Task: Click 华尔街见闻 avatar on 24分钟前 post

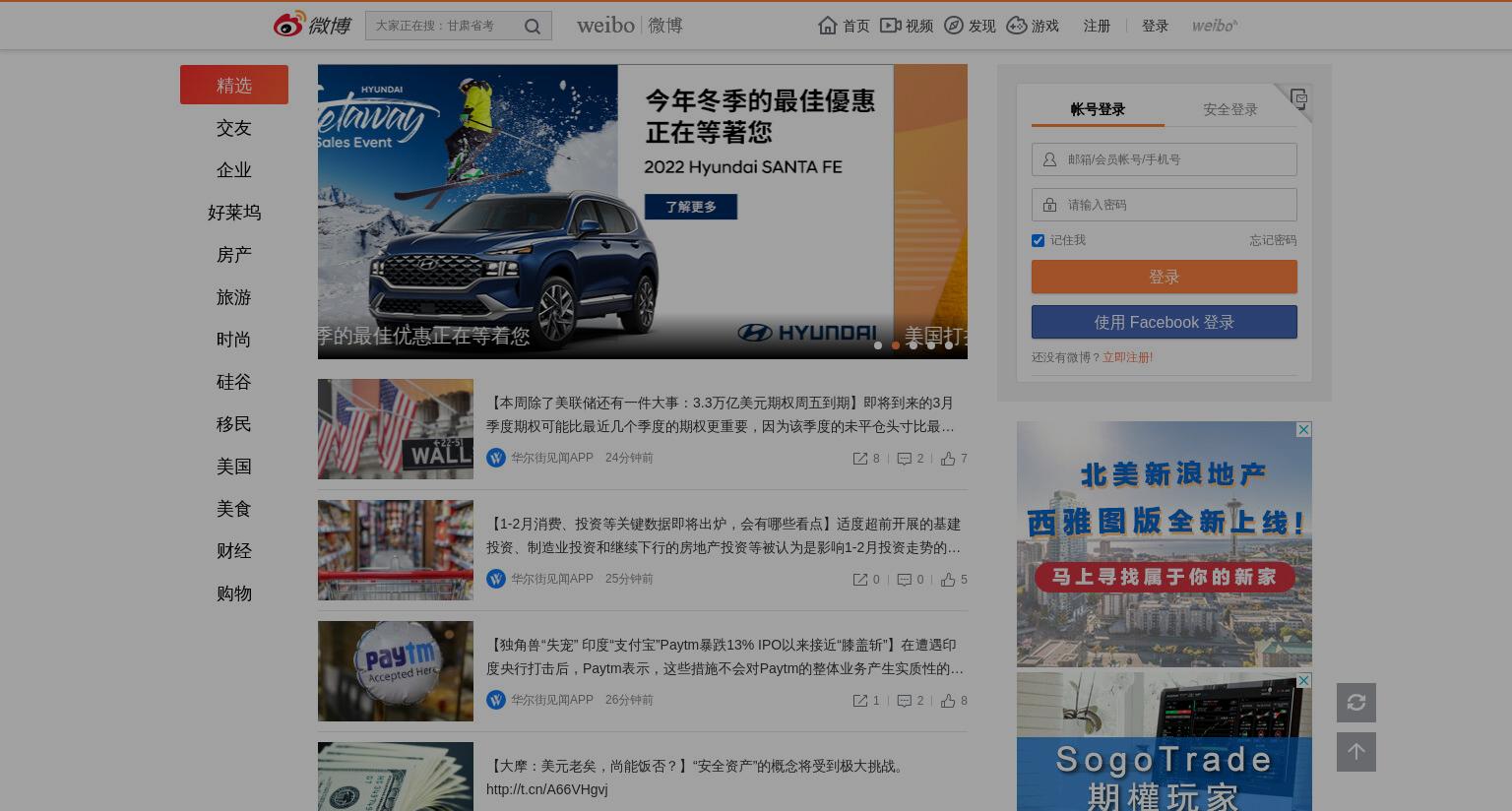Action: pos(496,458)
